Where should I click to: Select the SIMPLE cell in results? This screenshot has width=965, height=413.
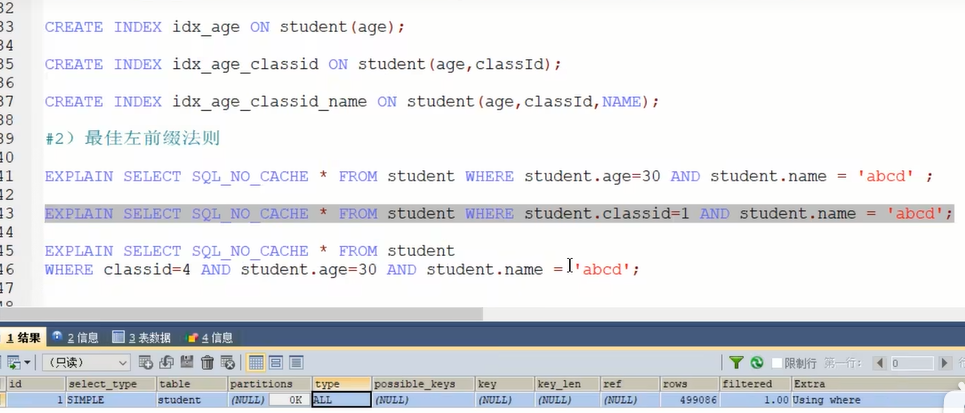[x=111, y=400]
